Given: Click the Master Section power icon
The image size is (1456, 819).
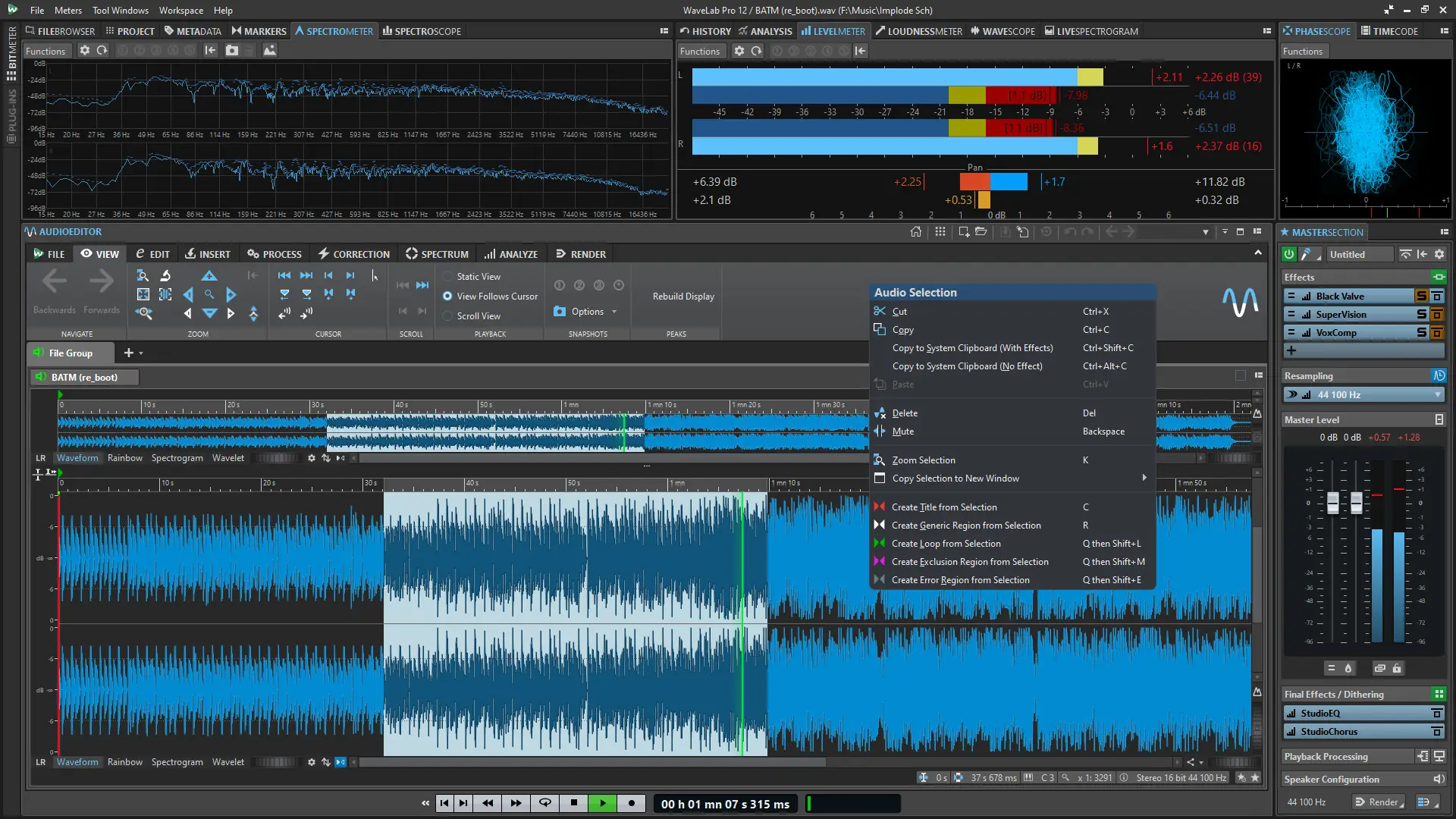Looking at the screenshot, I should pyautogui.click(x=1289, y=255).
